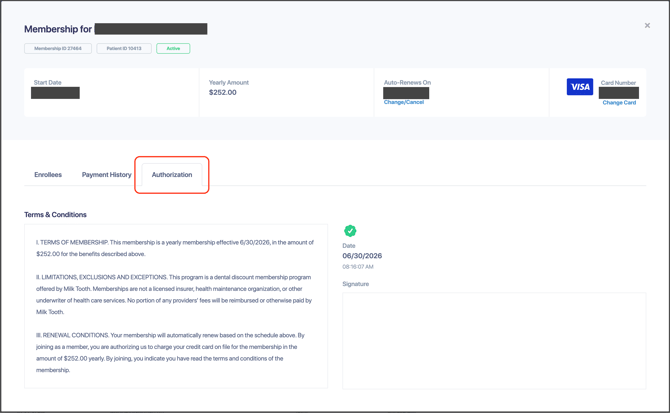Click the redacted Start Date value
Viewport: 670px width, 413px height.
click(55, 93)
